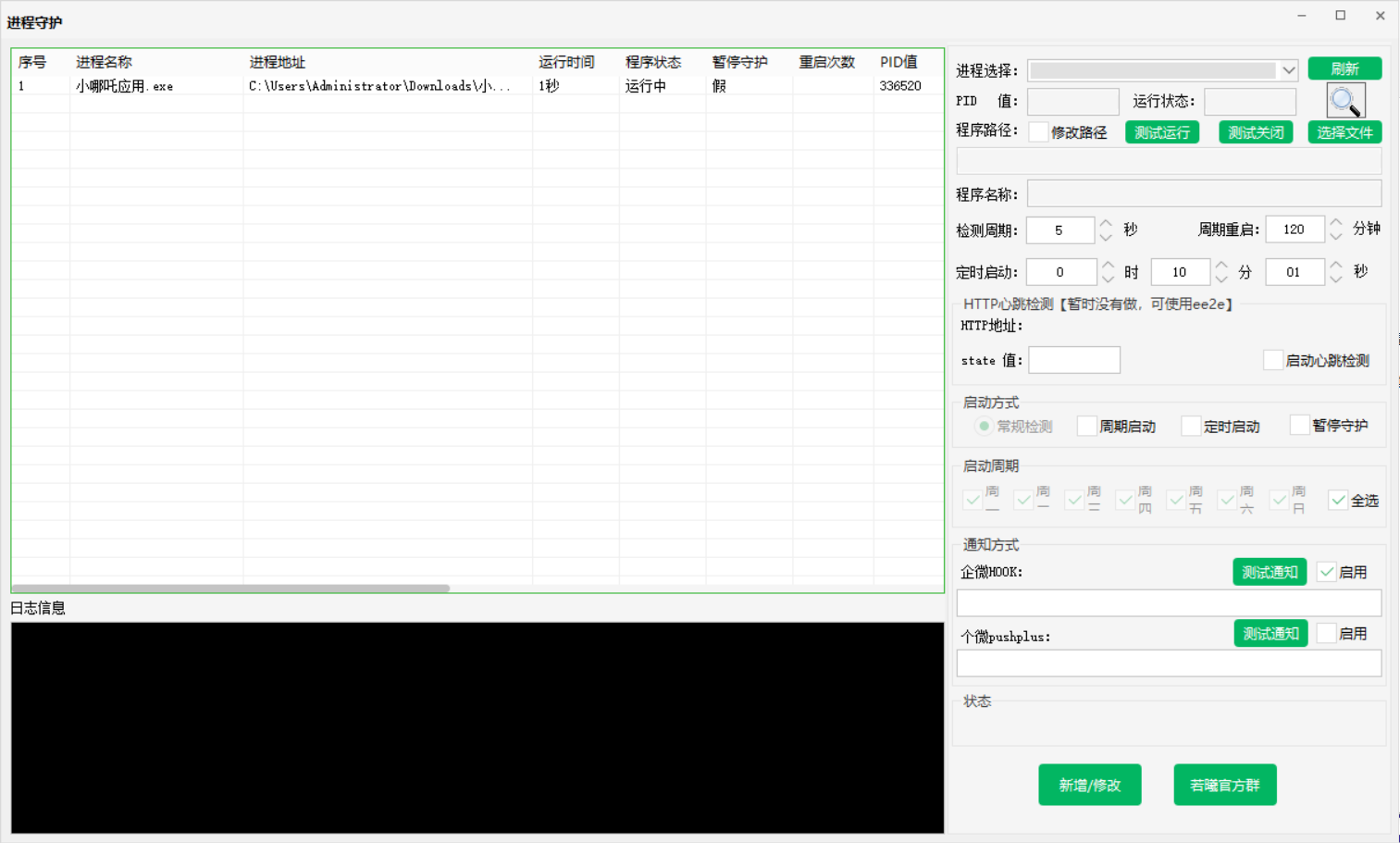The height and width of the screenshot is (843, 1400).
Task: Decrease 周期重启 minutes with down arrow
Action: tap(1335, 236)
